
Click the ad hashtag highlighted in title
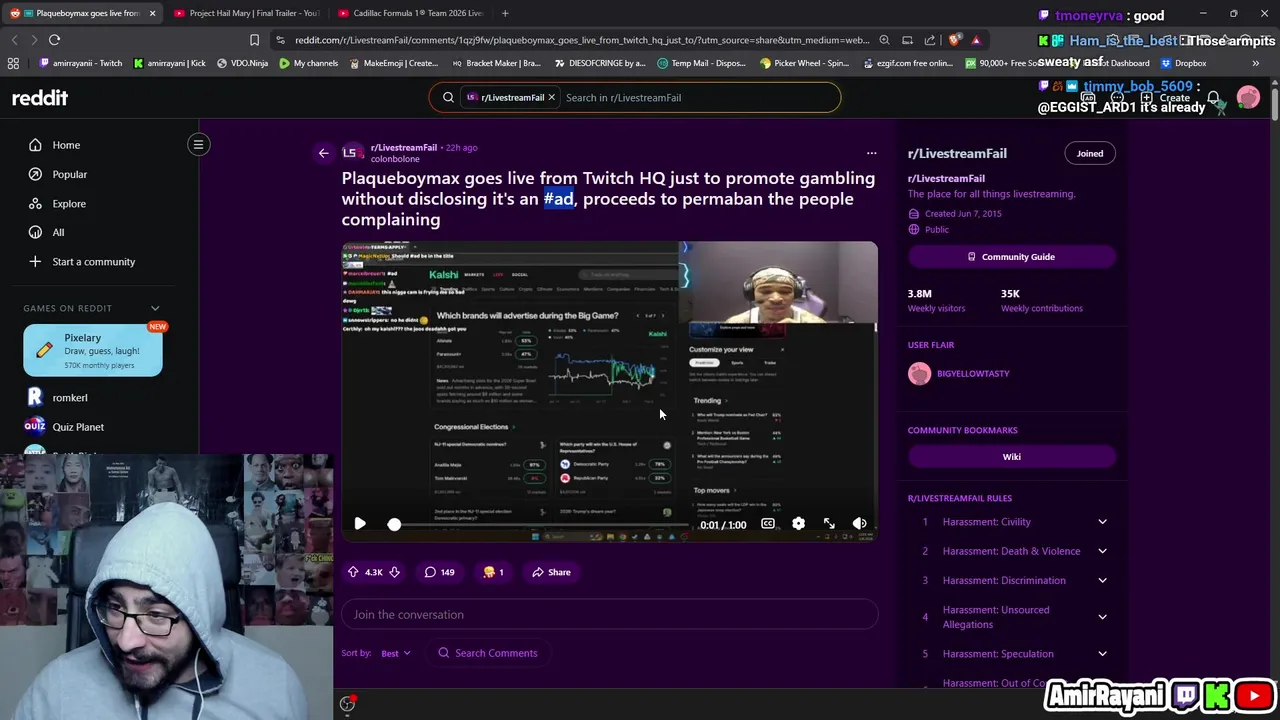click(558, 199)
